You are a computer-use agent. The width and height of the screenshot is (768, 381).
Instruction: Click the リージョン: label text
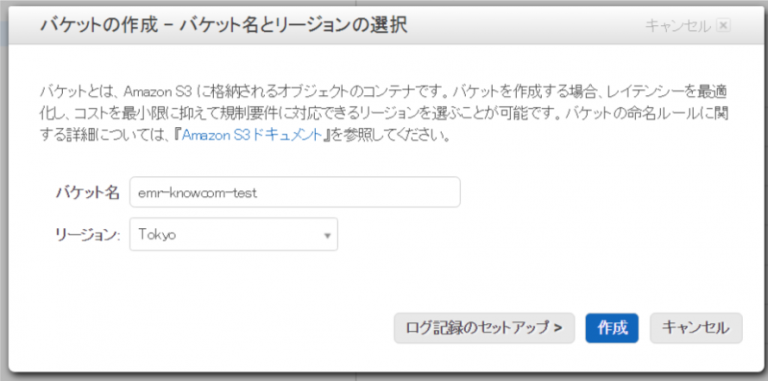[x=86, y=235]
